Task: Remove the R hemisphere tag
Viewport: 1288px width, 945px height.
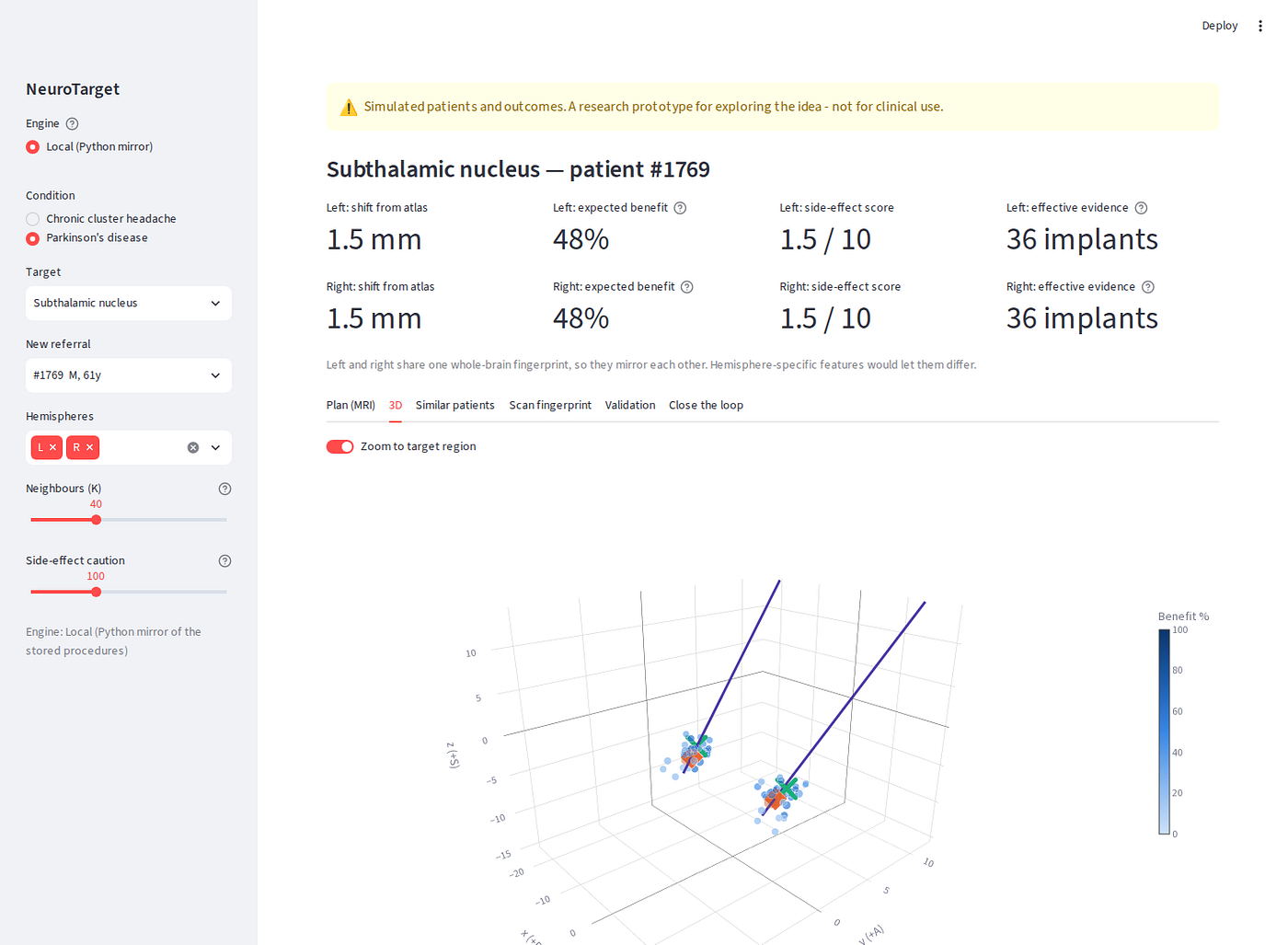Action: (89, 448)
